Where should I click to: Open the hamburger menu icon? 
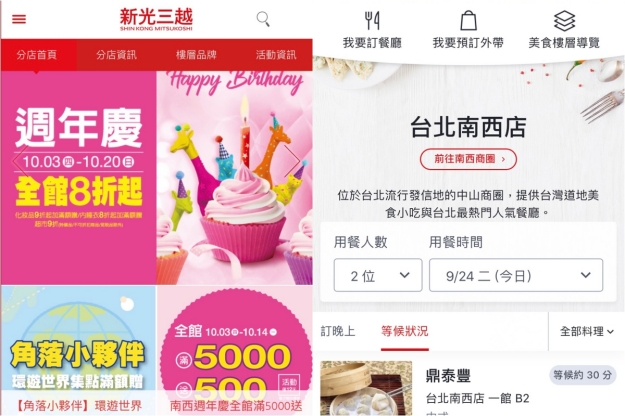[x=19, y=19]
